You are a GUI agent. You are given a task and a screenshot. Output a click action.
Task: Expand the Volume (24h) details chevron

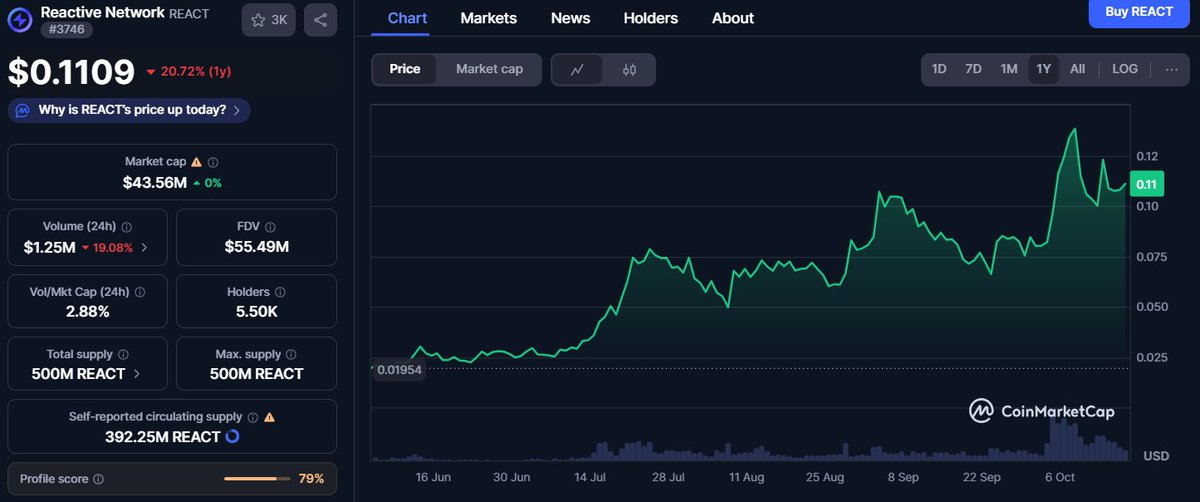[144, 247]
